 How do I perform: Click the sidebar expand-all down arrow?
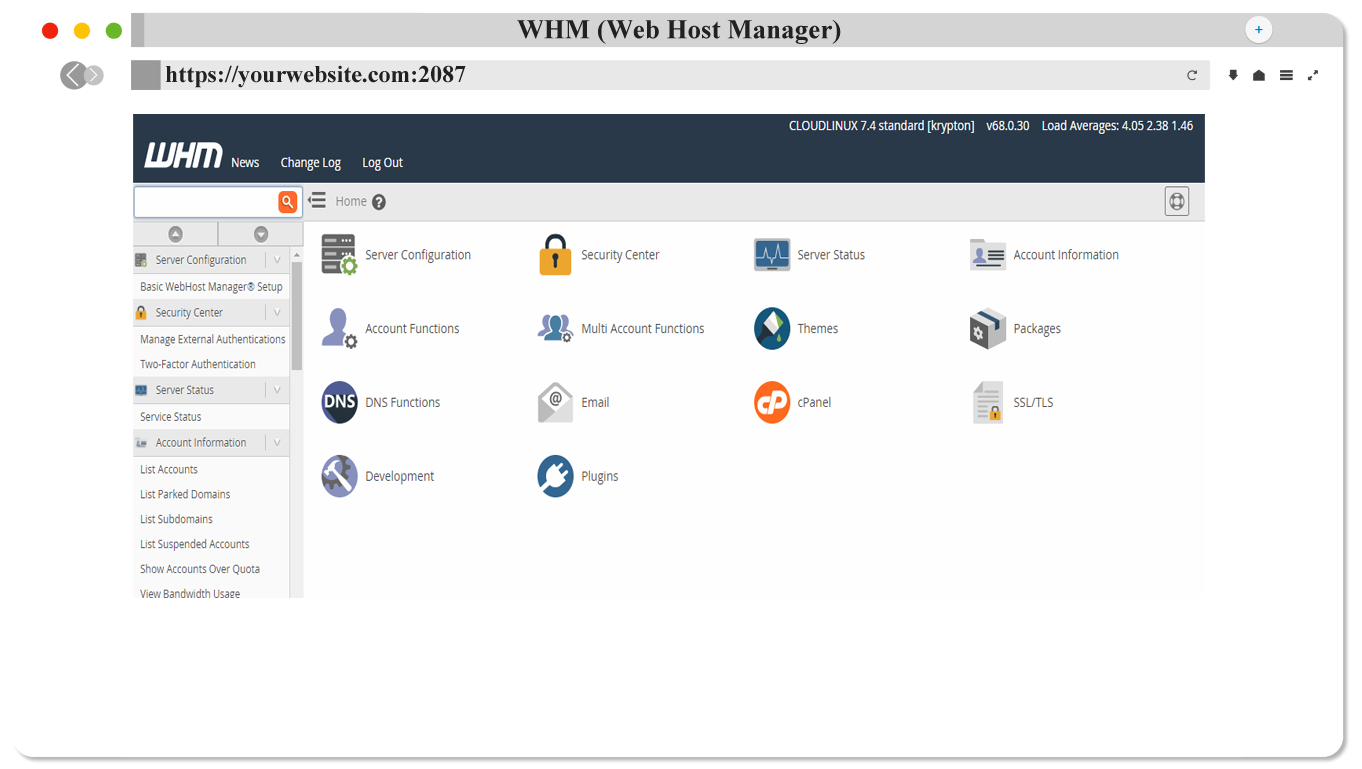pos(261,234)
